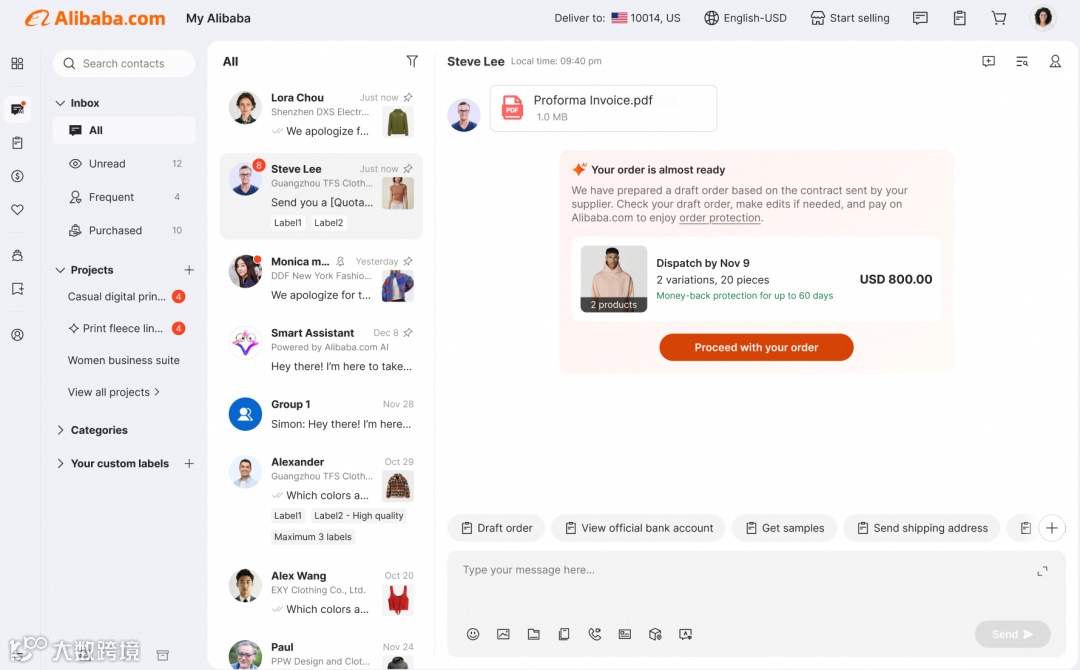The height and width of the screenshot is (670, 1080).
Task: Select the All inbox filter
Action: pos(124,130)
